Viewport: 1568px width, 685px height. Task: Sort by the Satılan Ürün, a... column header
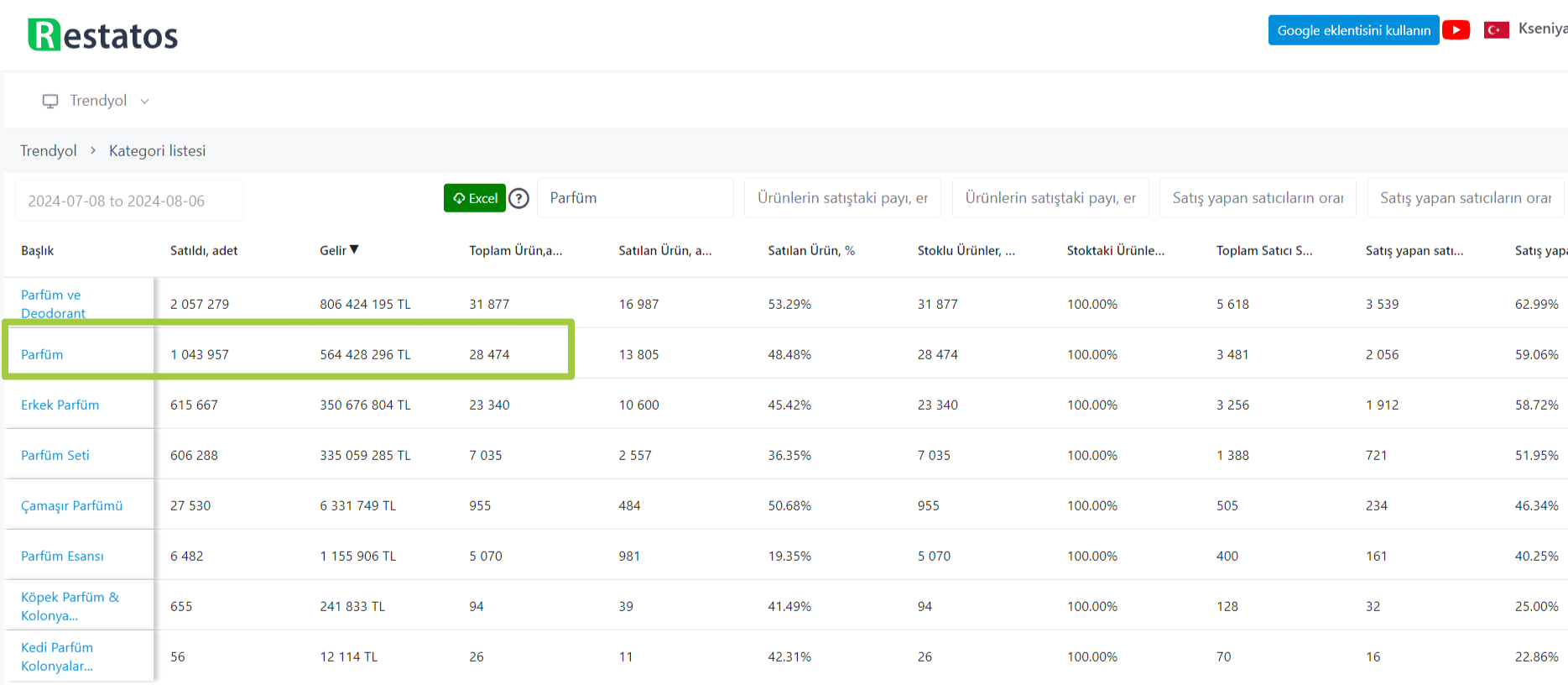(x=665, y=250)
